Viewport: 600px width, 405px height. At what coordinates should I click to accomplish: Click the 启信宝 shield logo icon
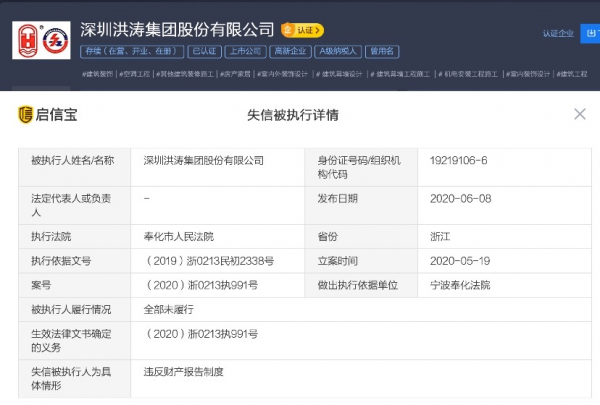[x=26, y=114]
